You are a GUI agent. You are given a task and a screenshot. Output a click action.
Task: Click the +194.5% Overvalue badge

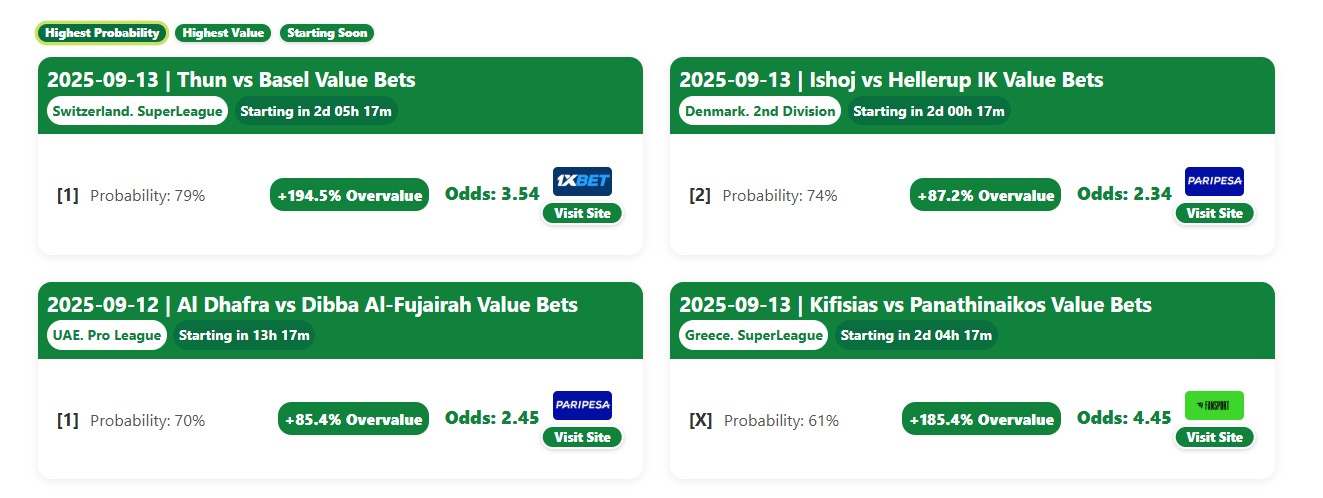pos(349,195)
